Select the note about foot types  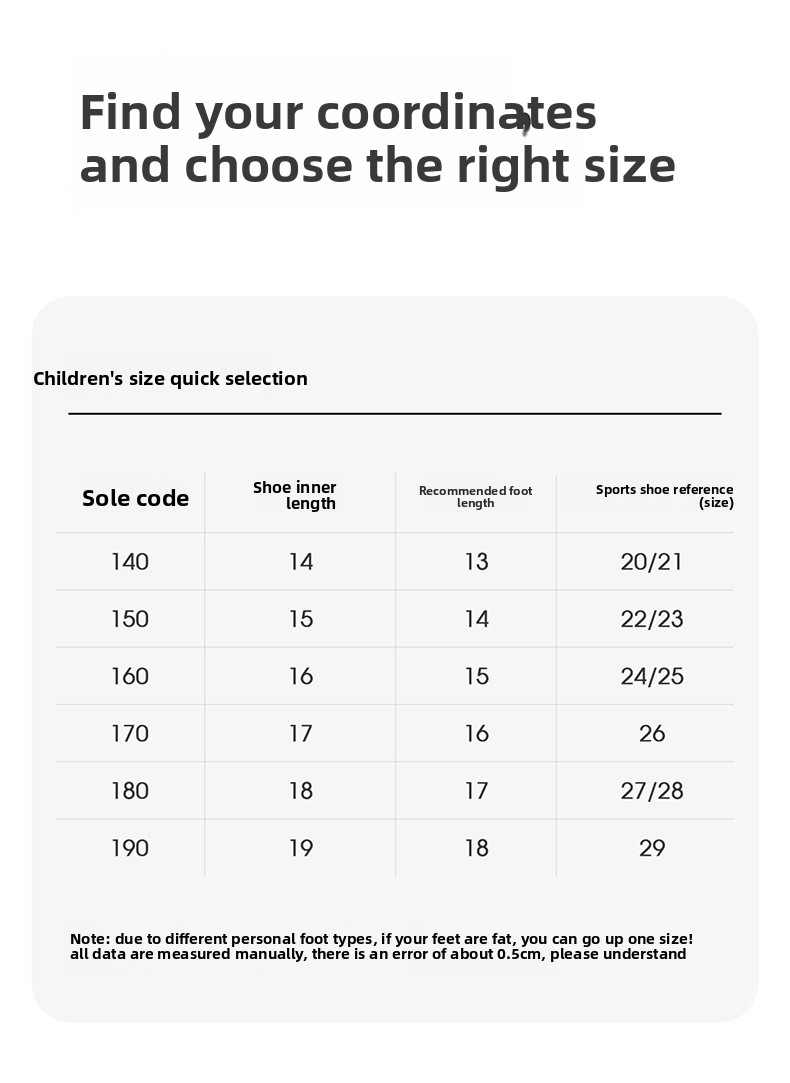pos(381,946)
